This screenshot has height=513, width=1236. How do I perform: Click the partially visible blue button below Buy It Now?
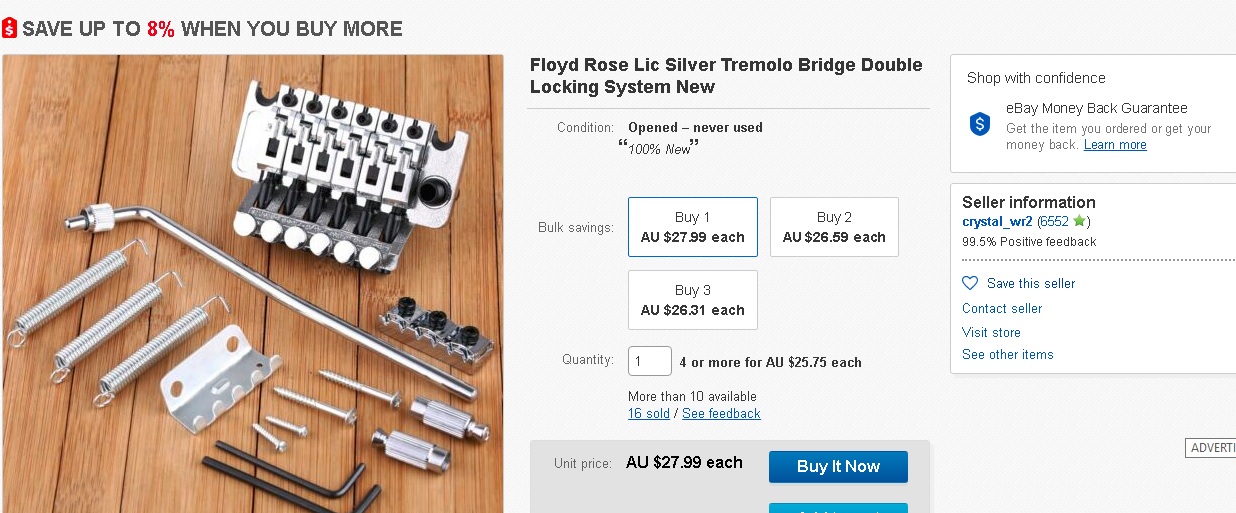pyautogui.click(x=838, y=507)
